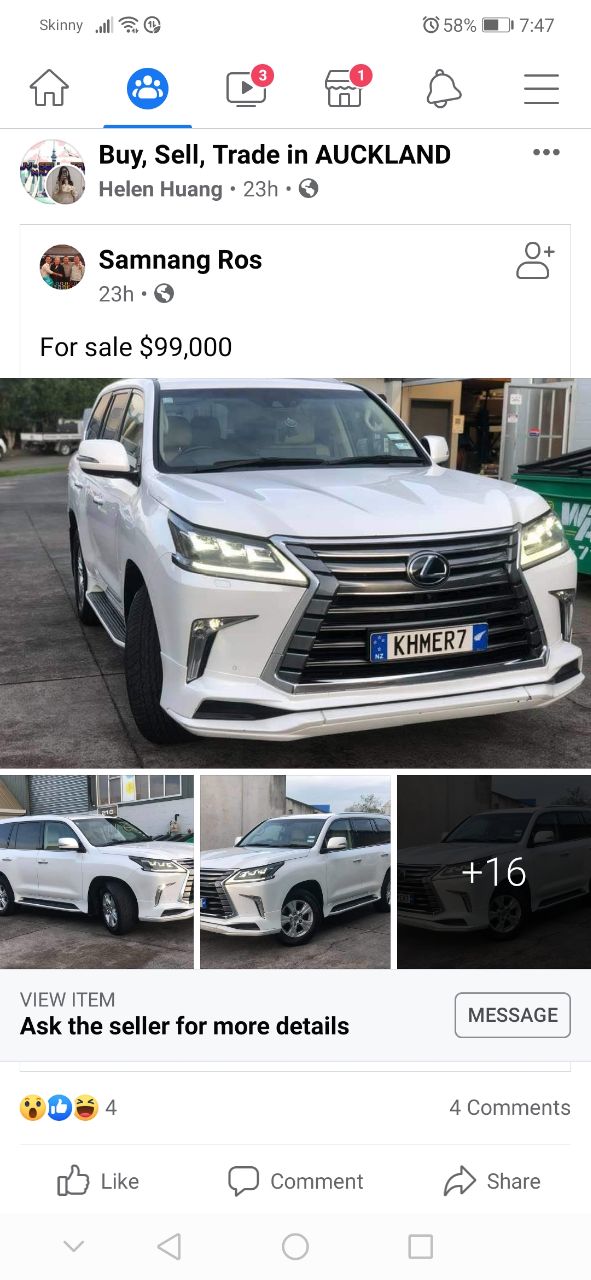Open the Marketplace icon
The width and height of the screenshot is (591, 1280).
[345, 87]
